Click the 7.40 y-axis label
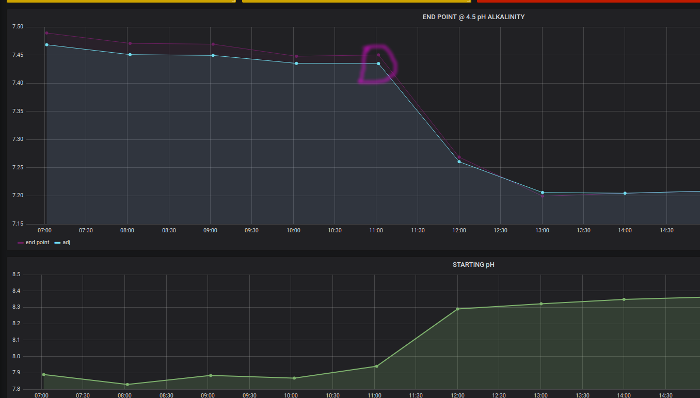The height and width of the screenshot is (398, 700). click(x=17, y=83)
